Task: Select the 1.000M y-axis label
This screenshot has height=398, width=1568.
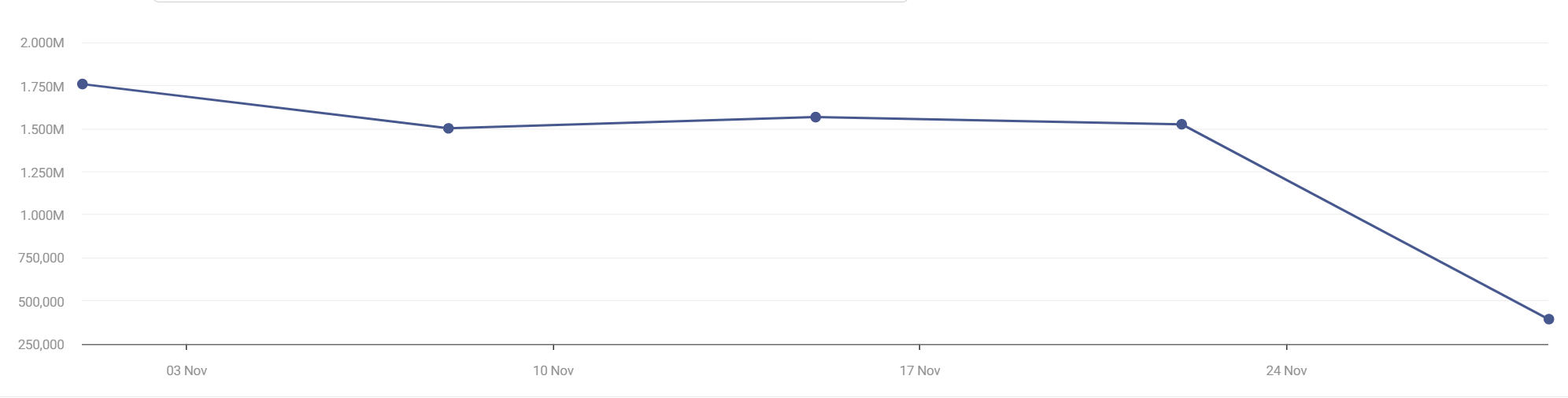Action: (x=43, y=215)
